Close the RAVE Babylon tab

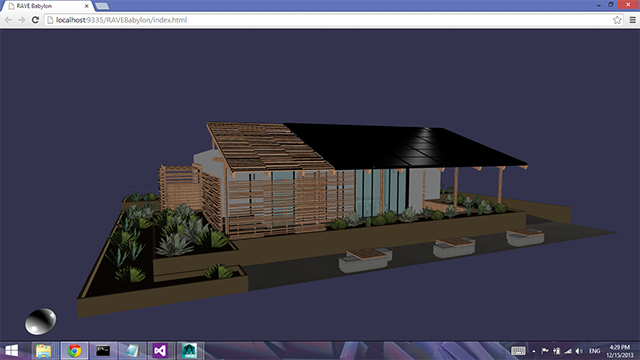point(87,6)
